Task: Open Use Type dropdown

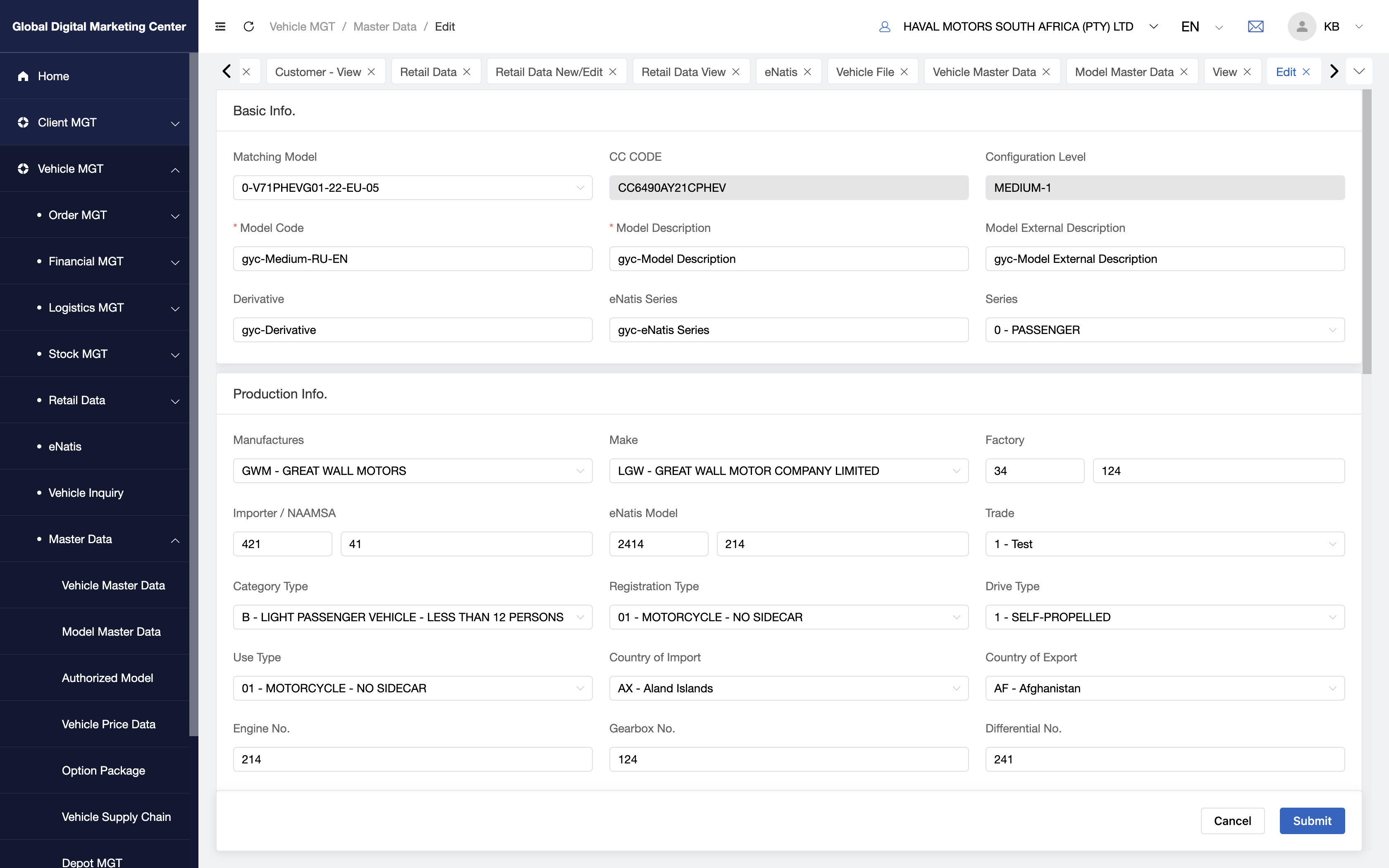Action: [413, 688]
